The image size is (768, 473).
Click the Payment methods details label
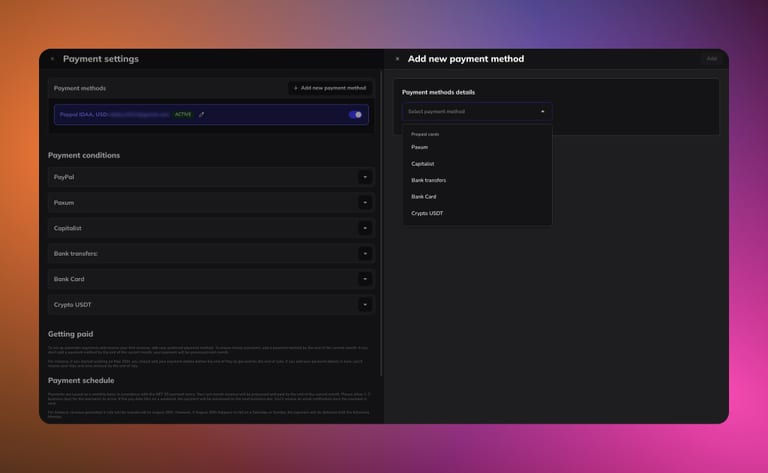[x=438, y=92]
